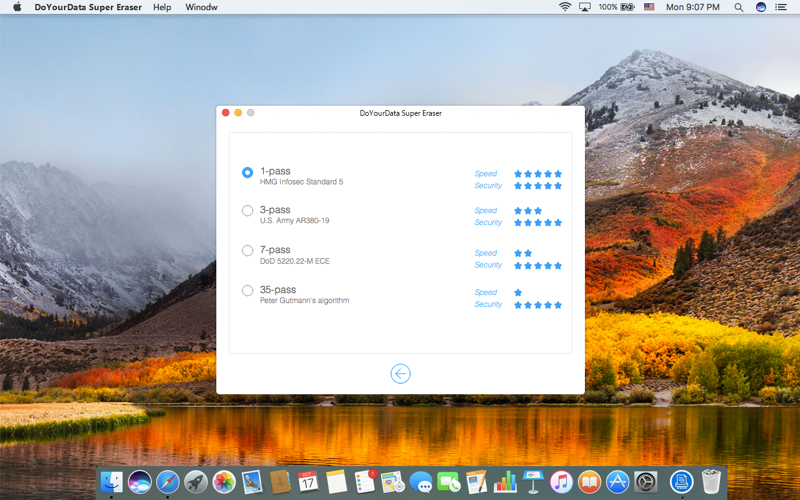Open System Preferences gear in dock

click(x=645, y=482)
